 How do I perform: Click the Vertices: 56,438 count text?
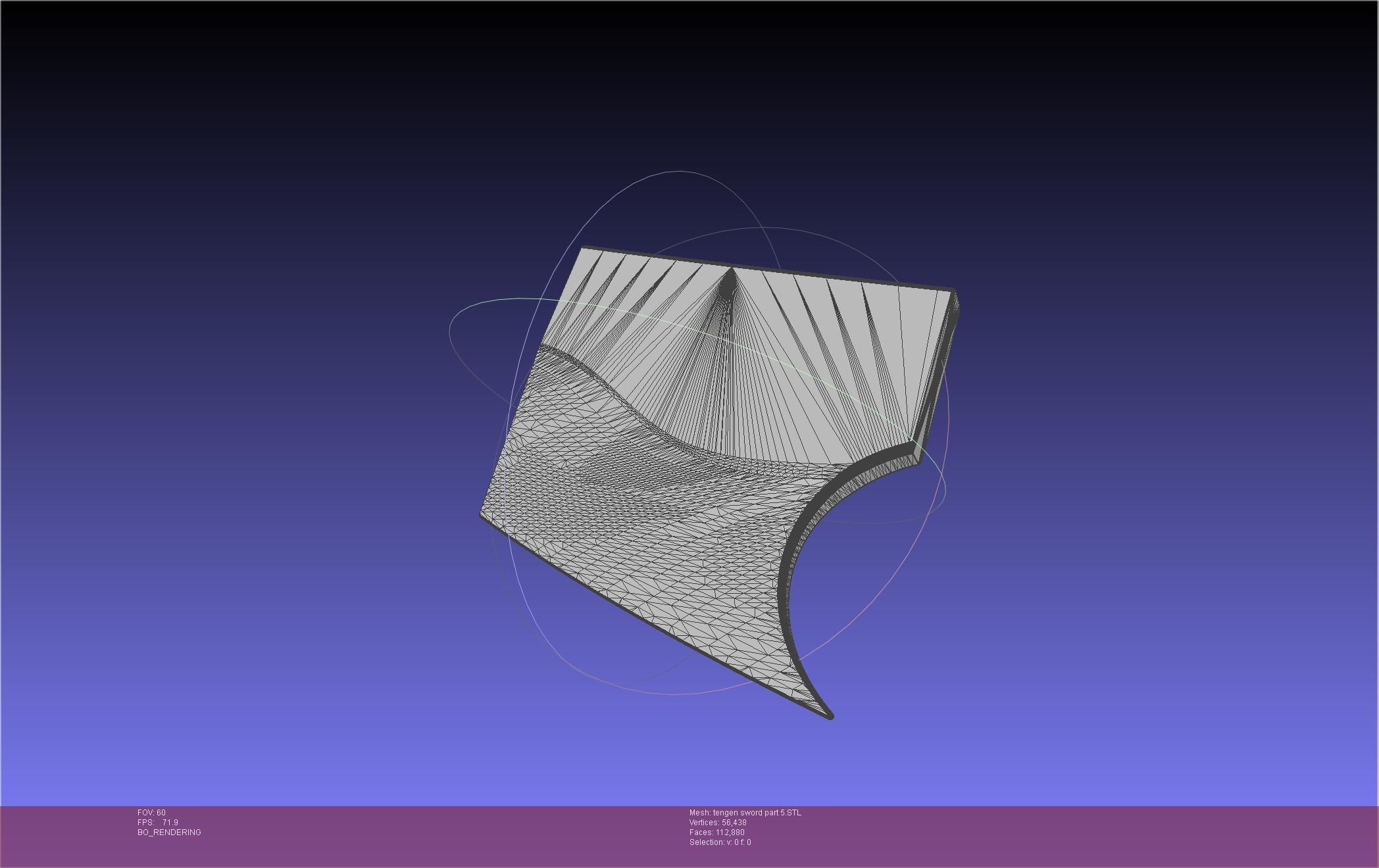click(717, 823)
